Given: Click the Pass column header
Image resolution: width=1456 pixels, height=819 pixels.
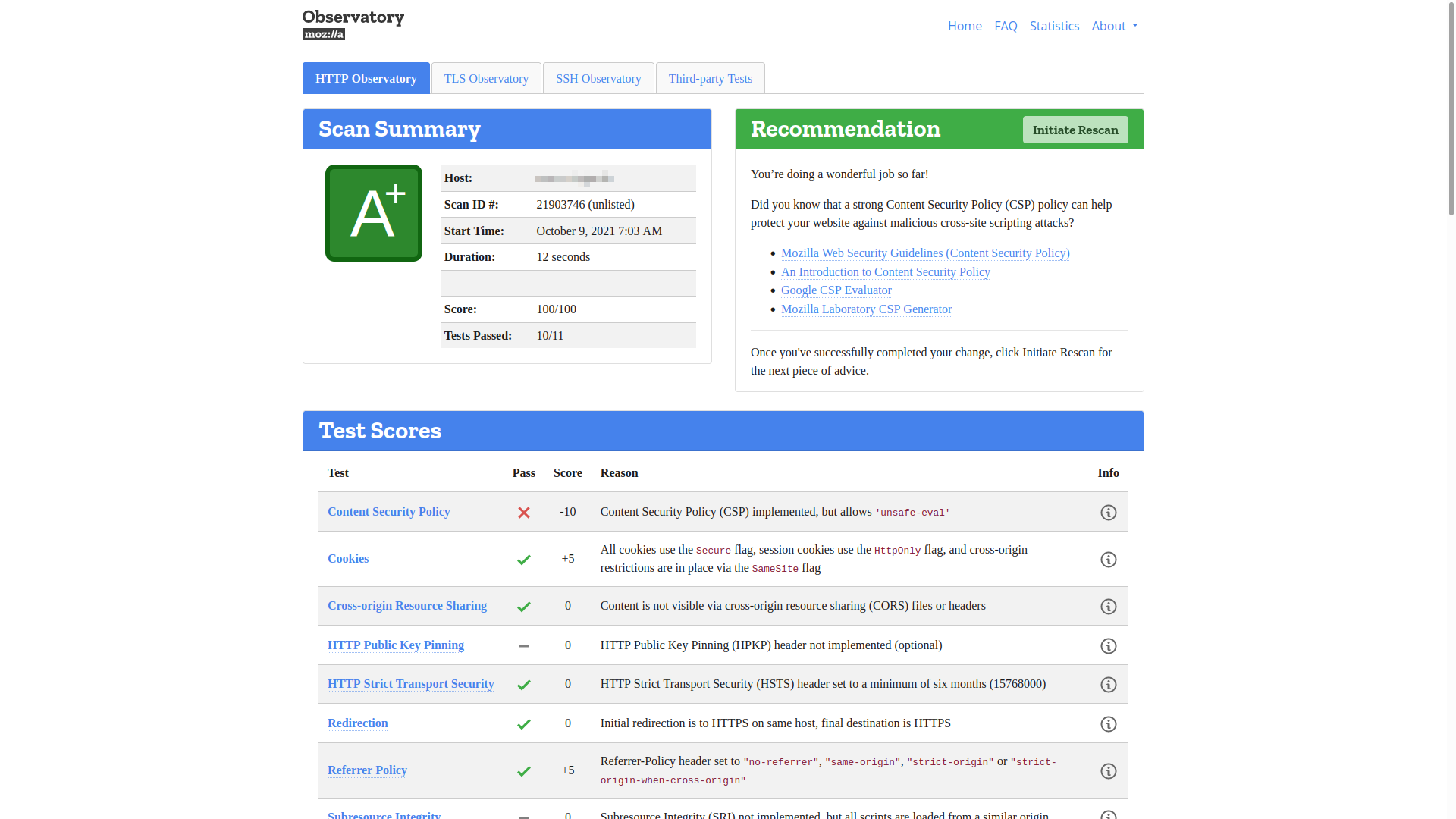Looking at the screenshot, I should pyautogui.click(x=524, y=473).
